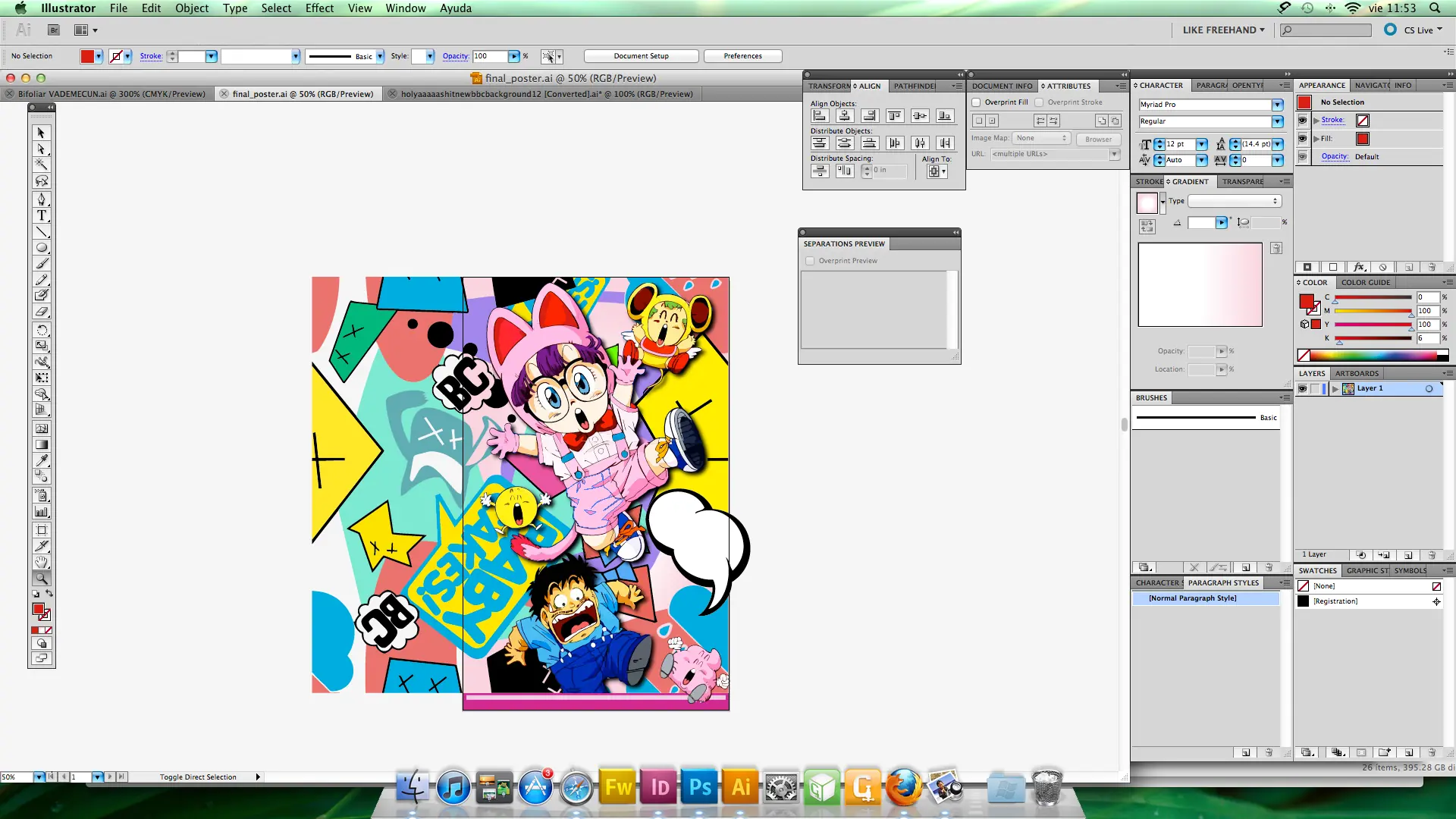Open the font family dropdown Myriad Pro
The image size is (1456, 819).
click(x=1278, y=105)
